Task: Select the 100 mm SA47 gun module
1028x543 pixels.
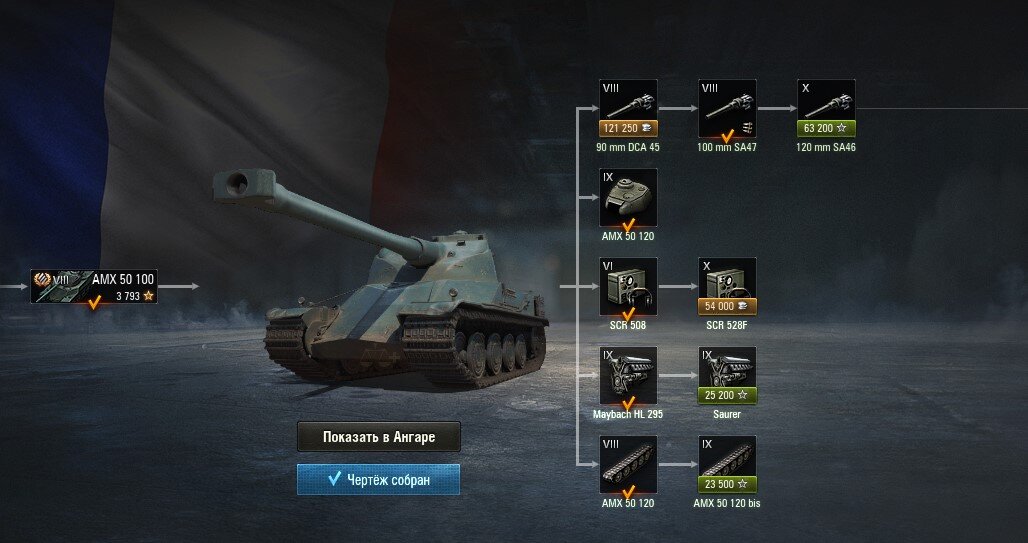Action: pyautogui.click(x=727, y=108)
